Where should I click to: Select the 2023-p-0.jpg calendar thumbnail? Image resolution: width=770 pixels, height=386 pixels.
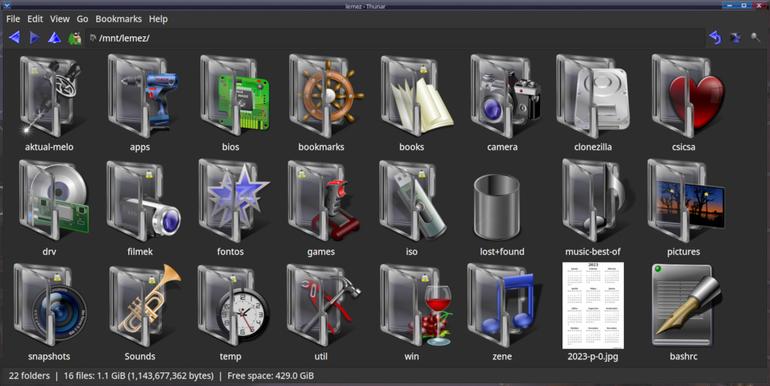[x=593, y=305]
